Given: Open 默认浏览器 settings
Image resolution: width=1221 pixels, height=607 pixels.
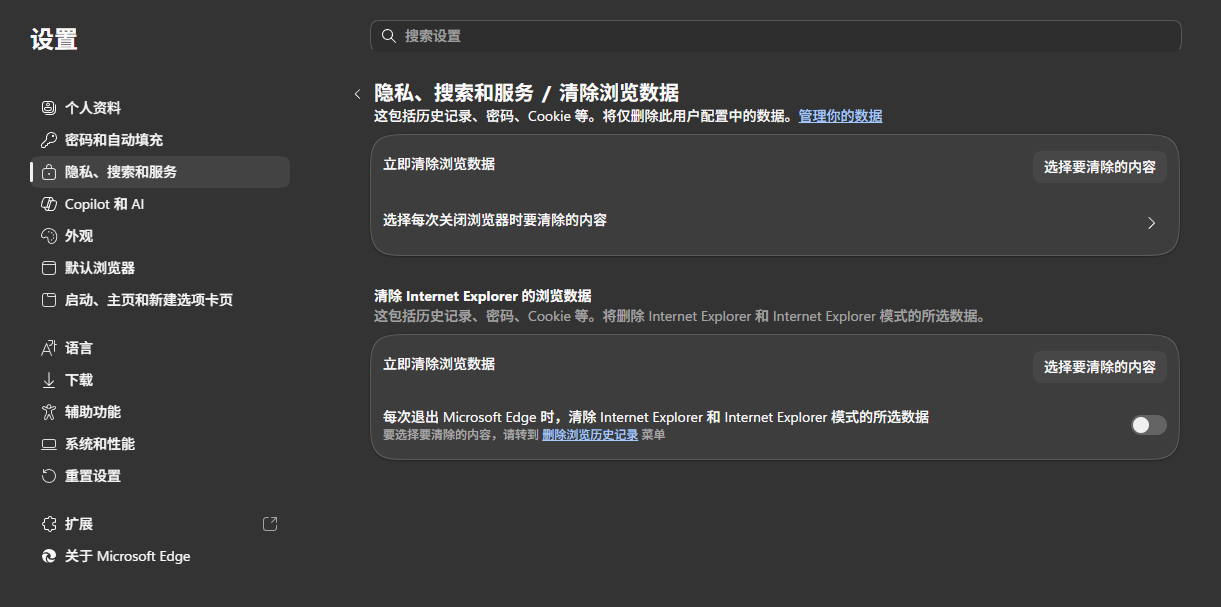Looking at the screenshot, I should pos(160,268).
